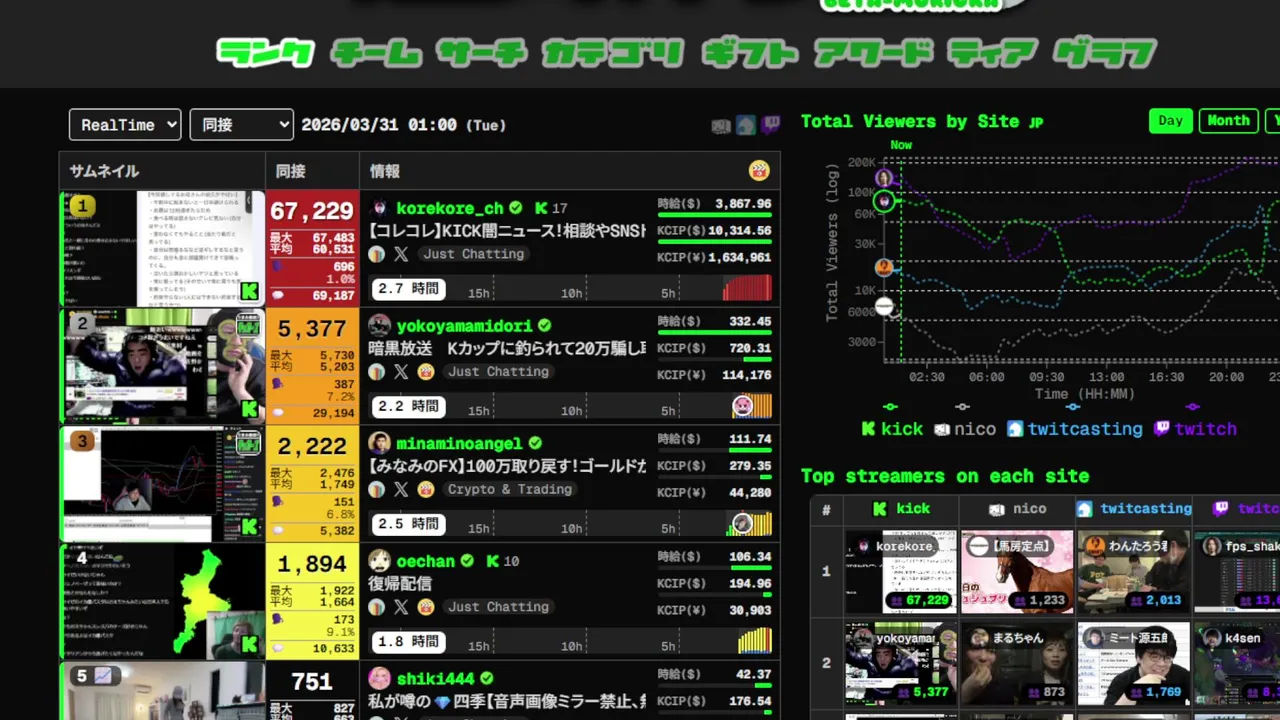Open the 同接 sort dropdown
Viewport: 1280px width, 720px height.
pyautogui.click(x=241, y=124)
